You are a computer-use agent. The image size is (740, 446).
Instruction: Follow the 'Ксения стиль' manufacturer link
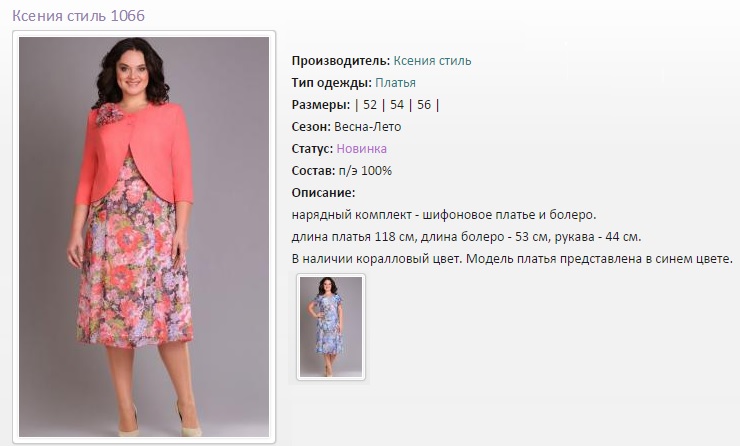(x=432, y=61)
